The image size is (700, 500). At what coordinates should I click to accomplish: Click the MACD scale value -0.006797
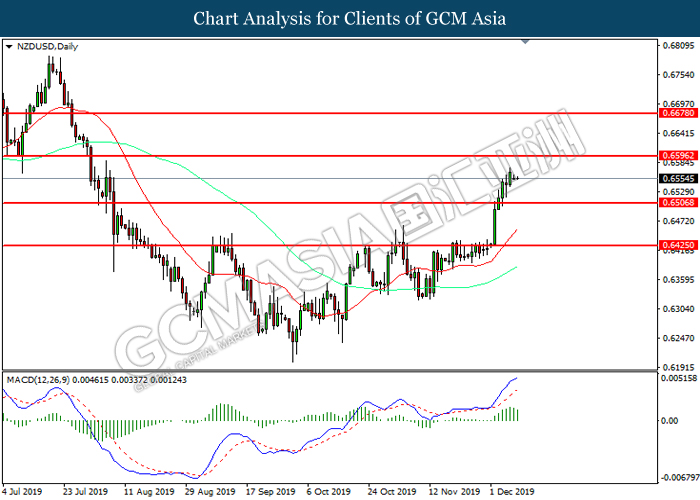(x=680, y=478)
